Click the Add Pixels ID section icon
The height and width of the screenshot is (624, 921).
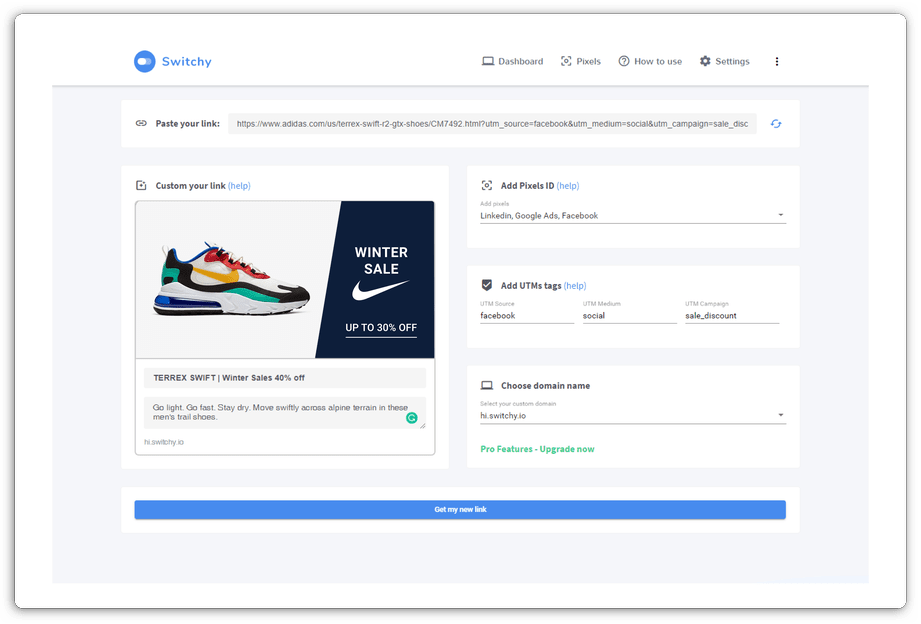[x=487, y=186]
